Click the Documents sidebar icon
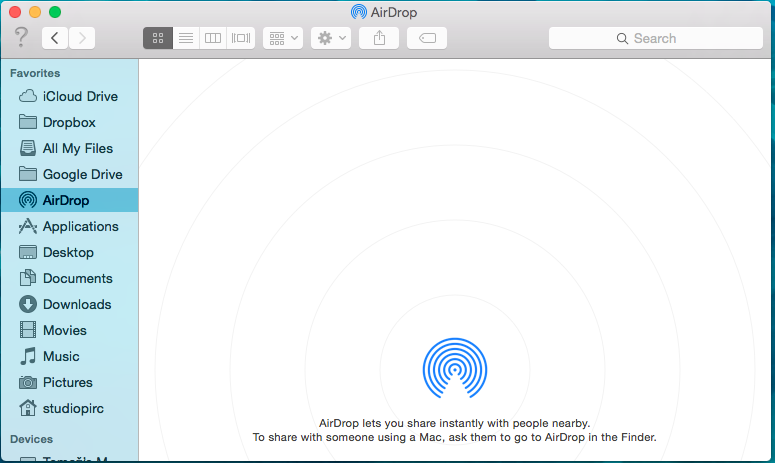Image resolution: width=775 pixels, height=463 pixels. [28, 278]
